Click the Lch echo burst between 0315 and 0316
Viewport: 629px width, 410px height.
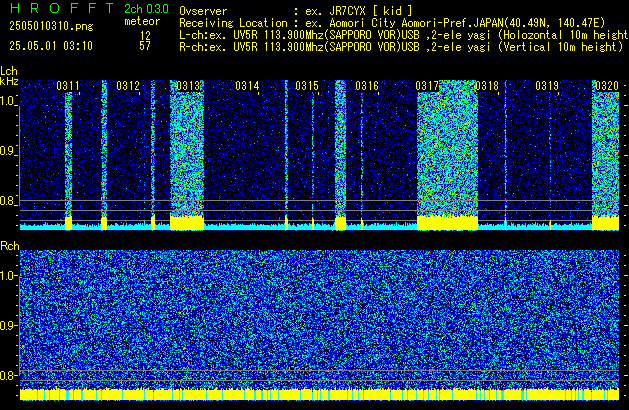pyautogui.click(x=340, y=148)
